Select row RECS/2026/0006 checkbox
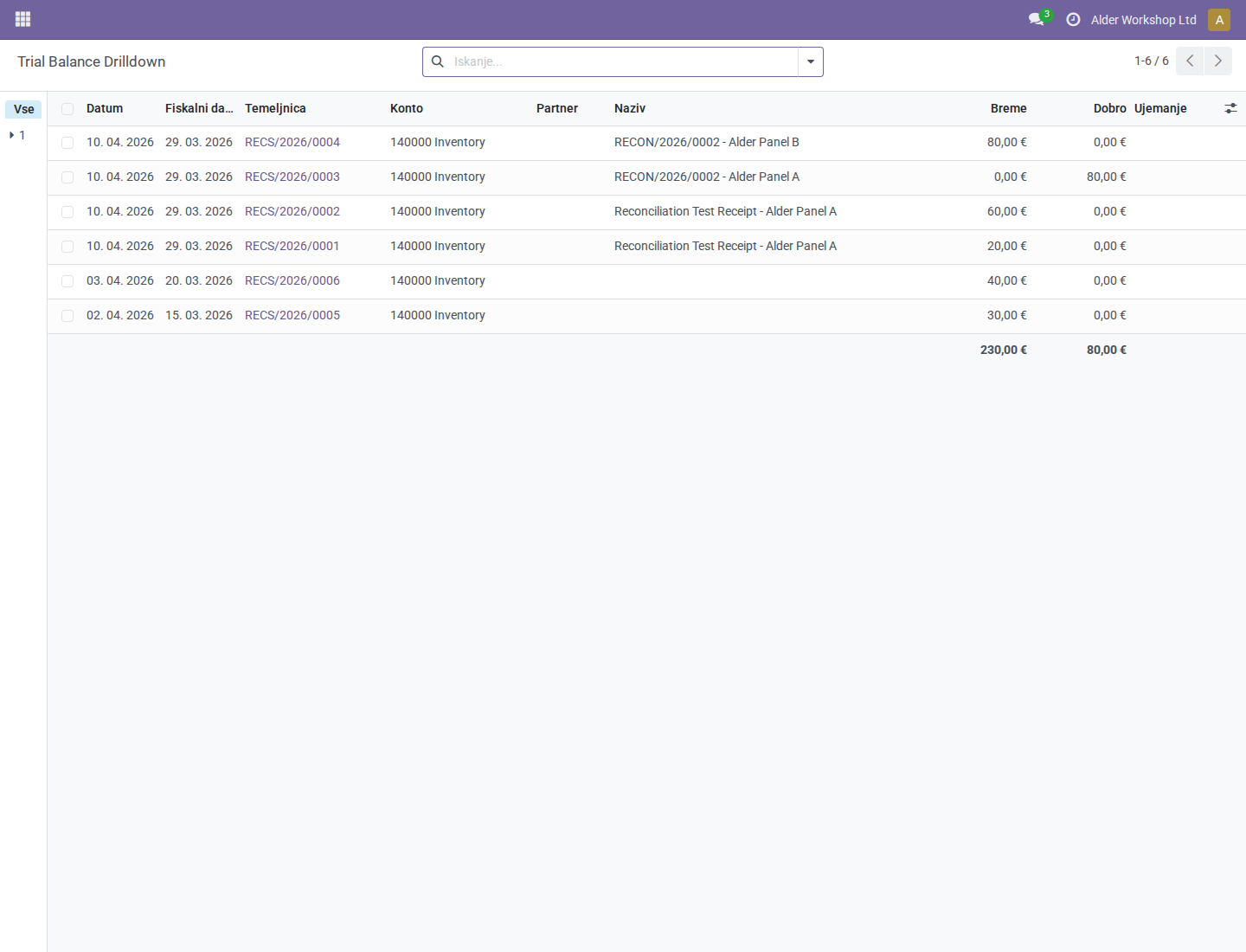This screenshot has height=952, width=1246. coord(67,281)
